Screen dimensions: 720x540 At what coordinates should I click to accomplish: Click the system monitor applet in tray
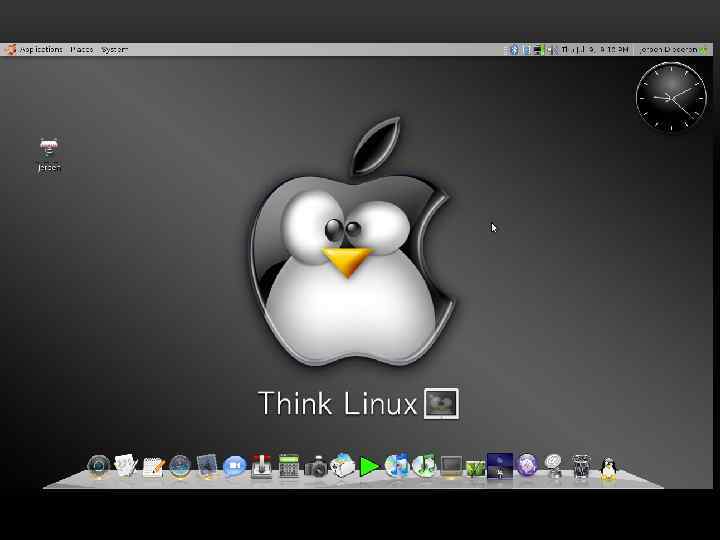[539, 50]
